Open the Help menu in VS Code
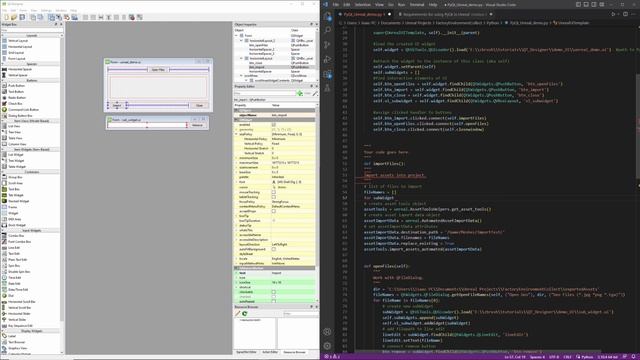This screenshot has width=640, height=360. pyautogui.click(x=433, y=4)
